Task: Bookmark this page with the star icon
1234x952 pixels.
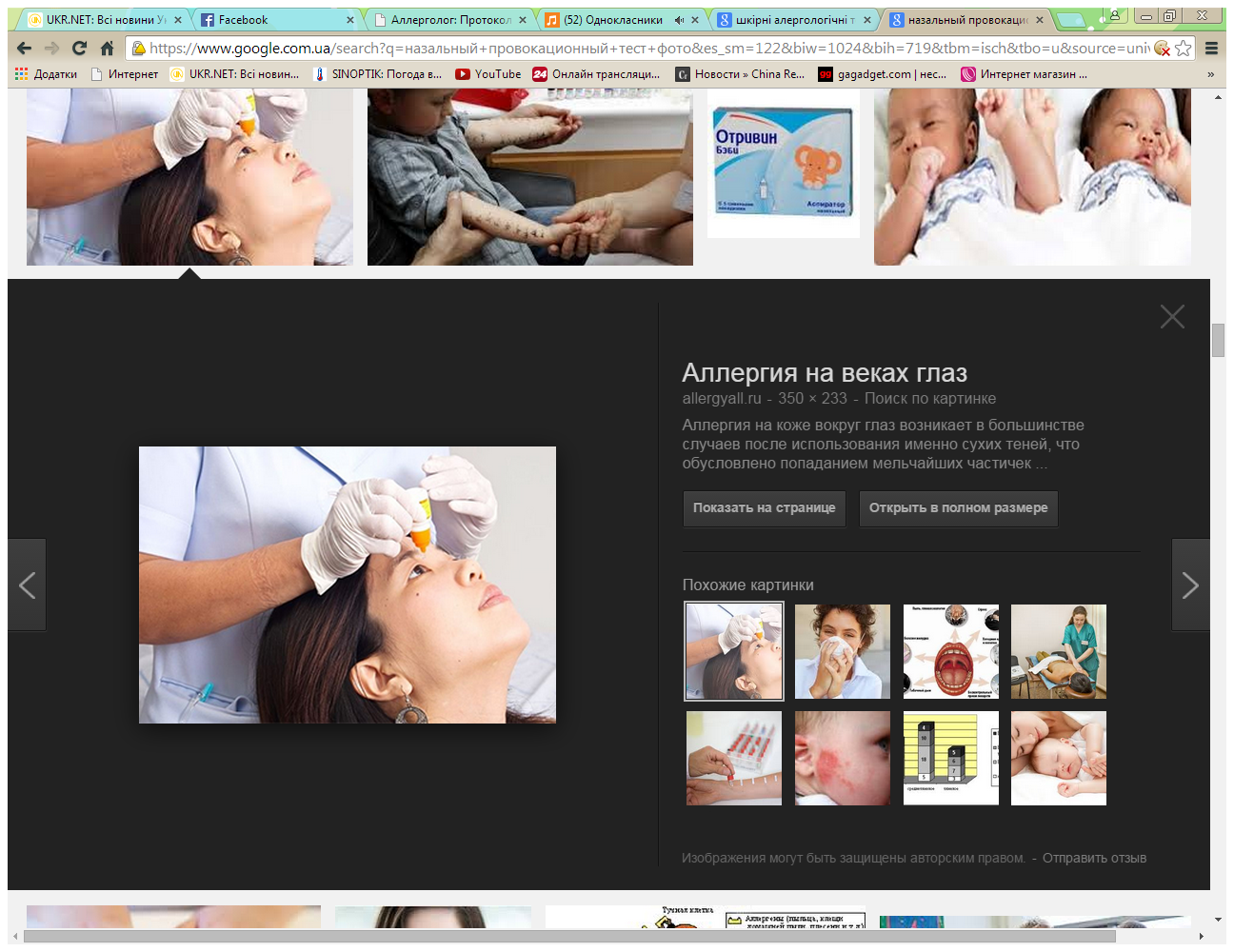Action: tap(1183, 48)
